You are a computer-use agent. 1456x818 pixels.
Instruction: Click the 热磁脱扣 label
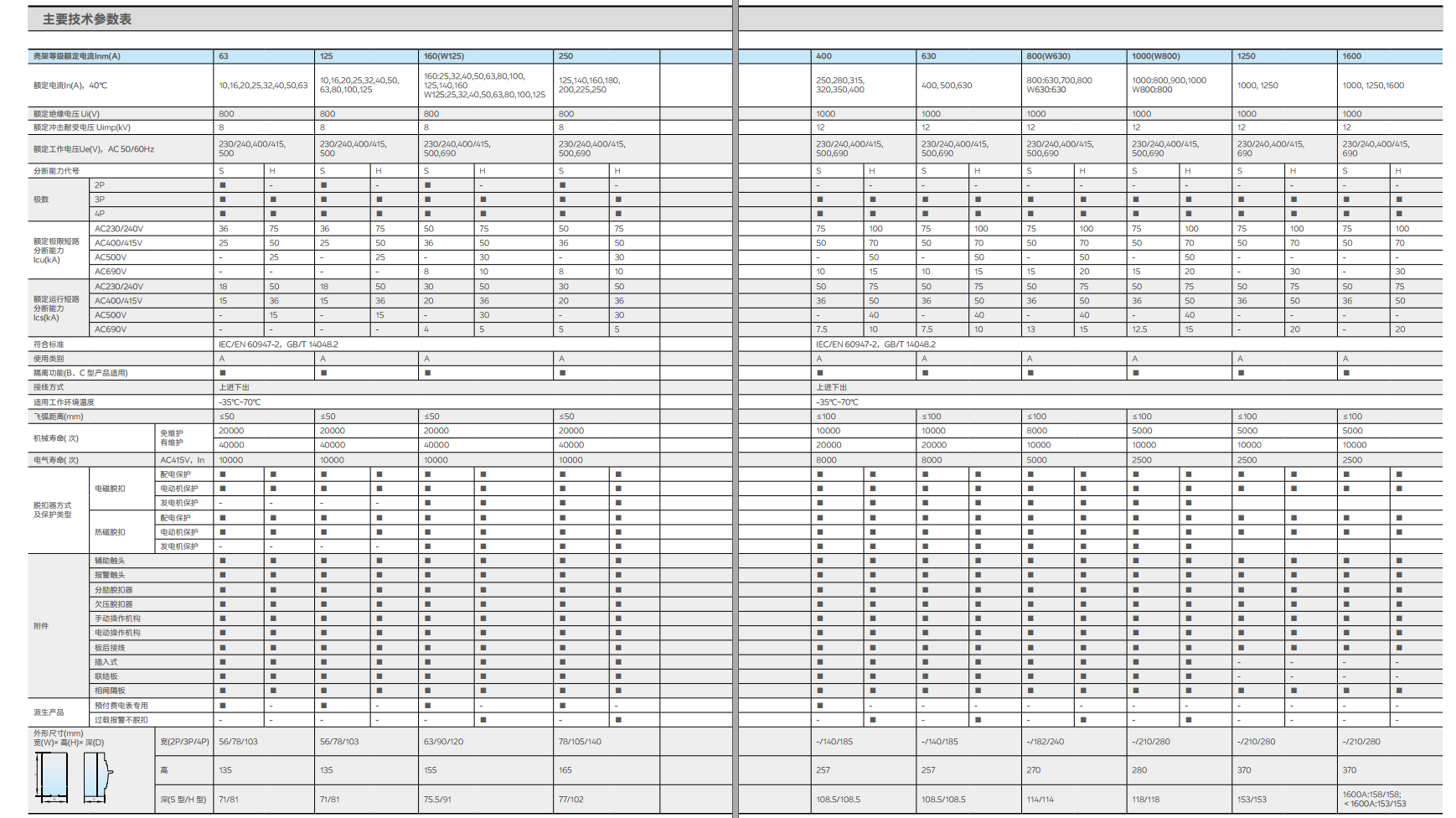coord(110,532)
